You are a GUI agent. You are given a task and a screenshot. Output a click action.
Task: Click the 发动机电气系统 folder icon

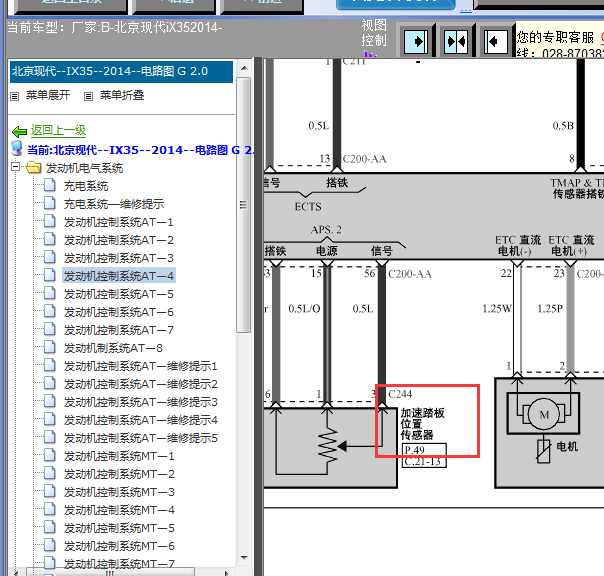coord(34,168)
